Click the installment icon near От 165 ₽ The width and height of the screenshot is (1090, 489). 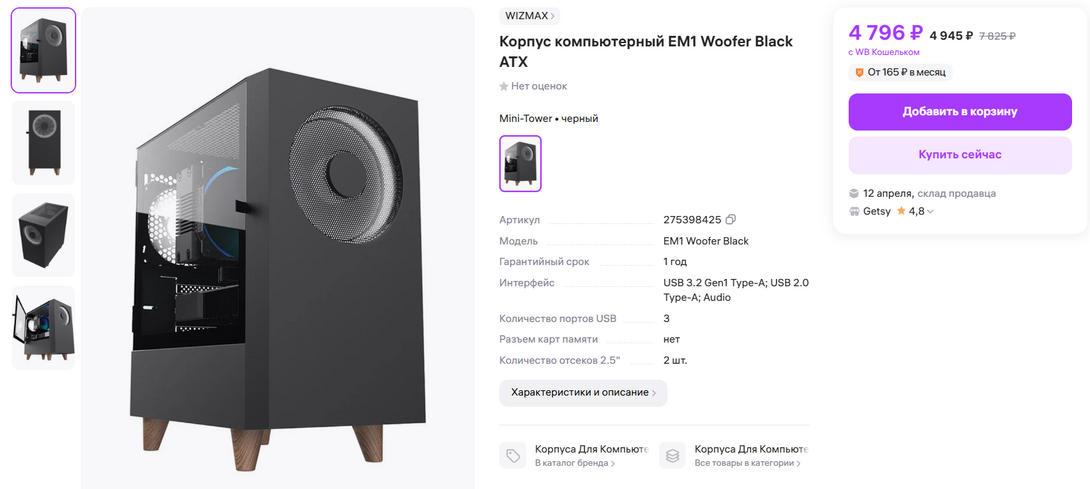pos(858,72)
